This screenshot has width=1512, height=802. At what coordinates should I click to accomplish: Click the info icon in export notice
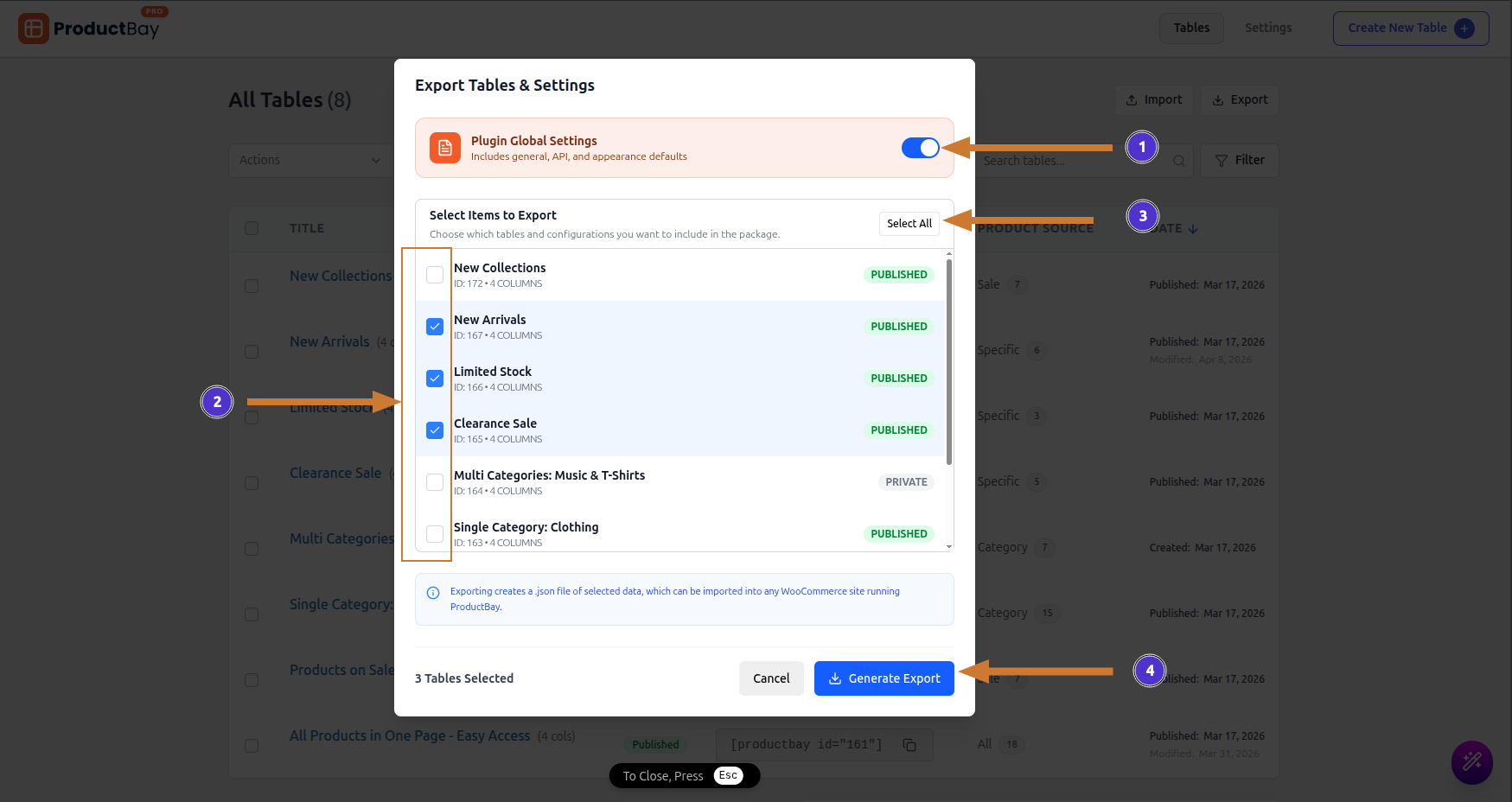433,593
